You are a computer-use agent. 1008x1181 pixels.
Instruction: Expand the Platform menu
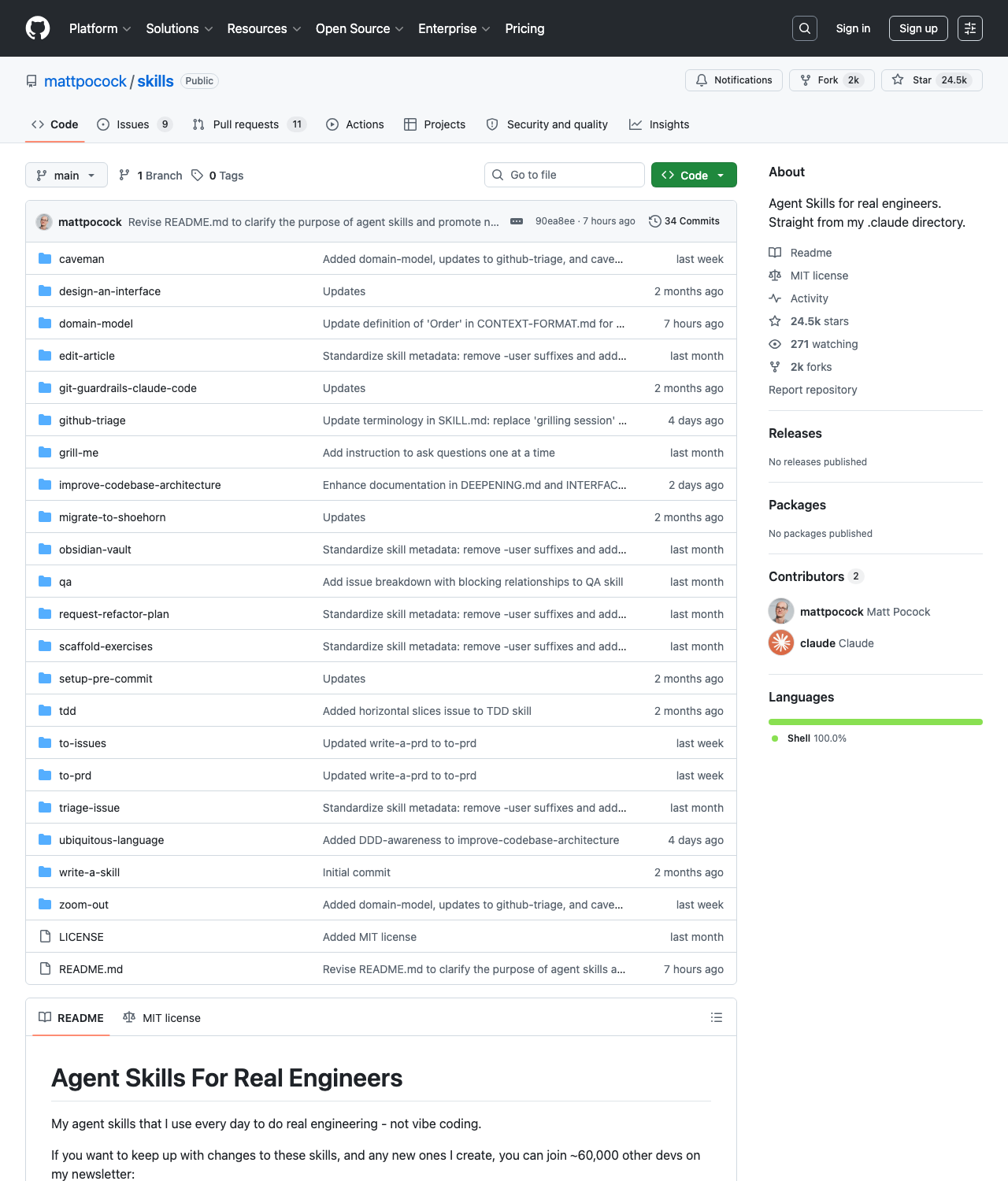(x=100, y=28)
